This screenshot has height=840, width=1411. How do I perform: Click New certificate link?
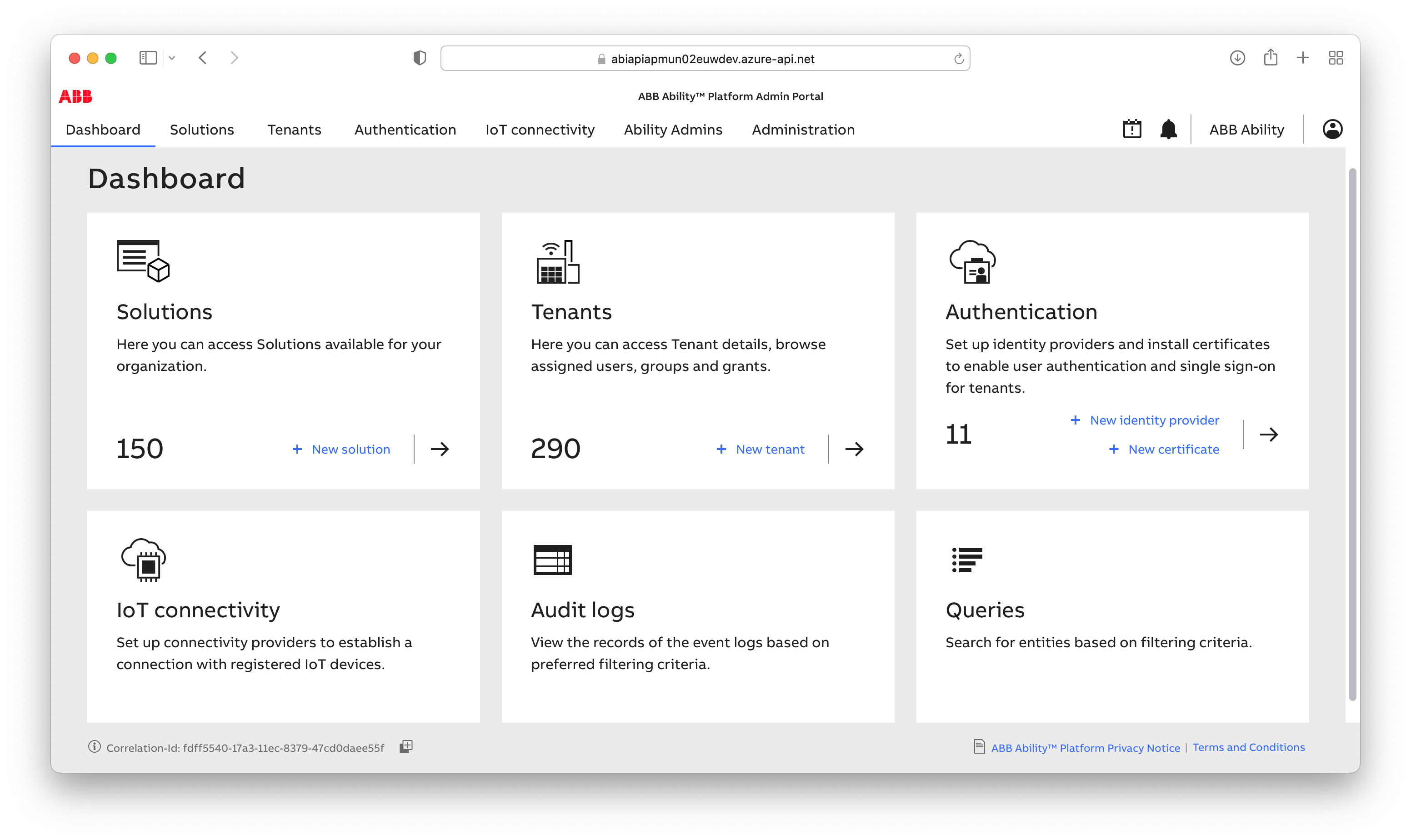pos(1163,449)
